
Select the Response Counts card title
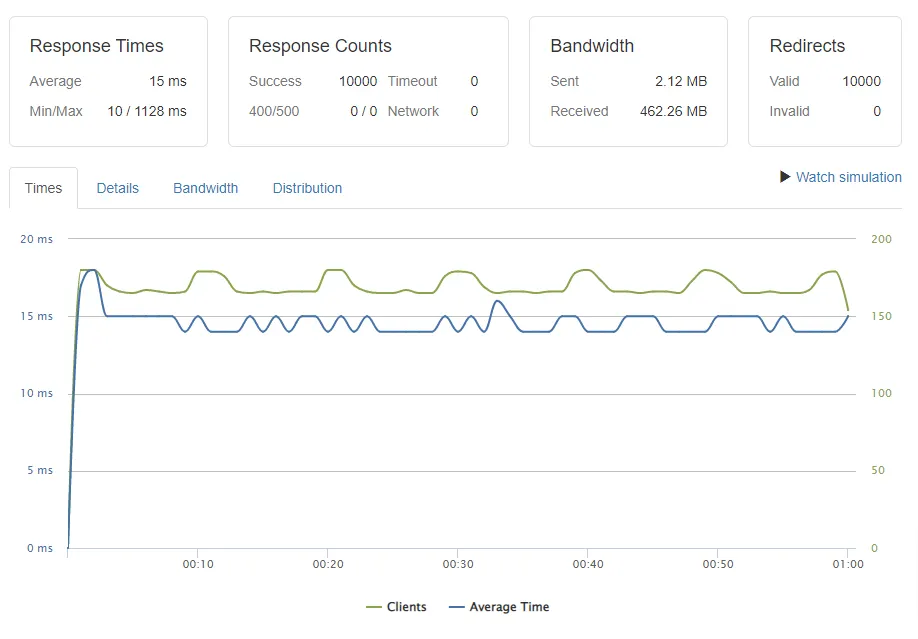(320, 46)
